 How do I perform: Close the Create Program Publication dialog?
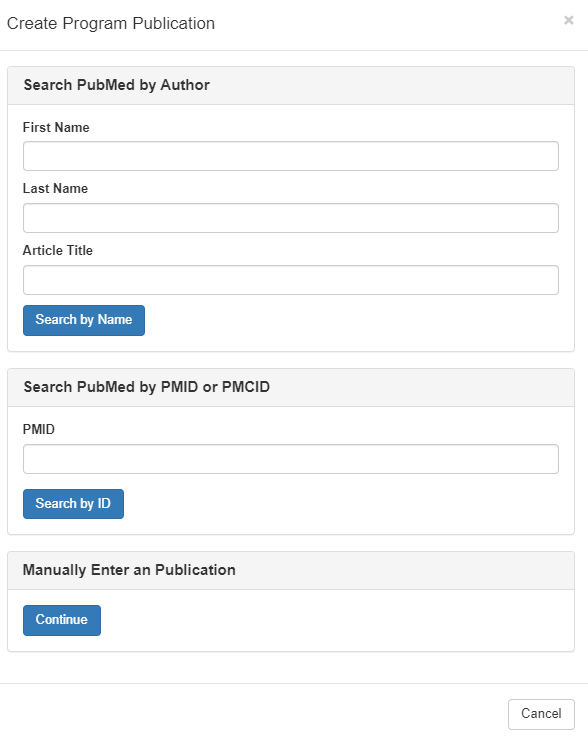click(569, 20)
